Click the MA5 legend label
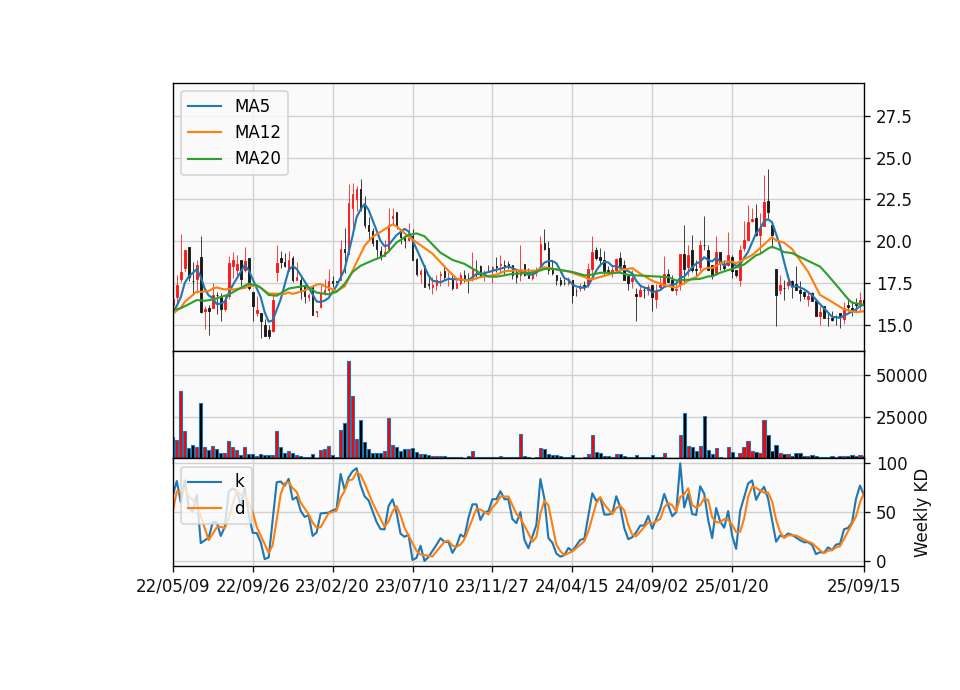This screenshot has height=690, width=960. 252,106
